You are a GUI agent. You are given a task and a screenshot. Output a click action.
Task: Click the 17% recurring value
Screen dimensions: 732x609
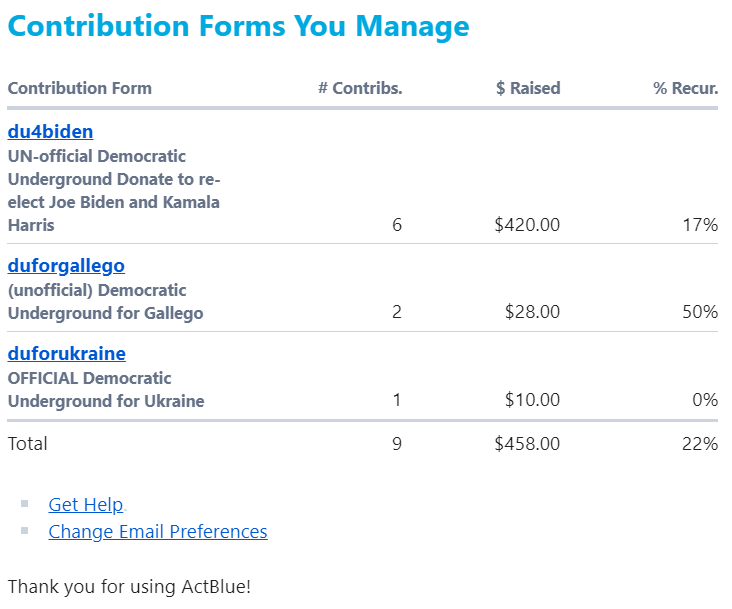pyautogui.click(x=700, y=226)
